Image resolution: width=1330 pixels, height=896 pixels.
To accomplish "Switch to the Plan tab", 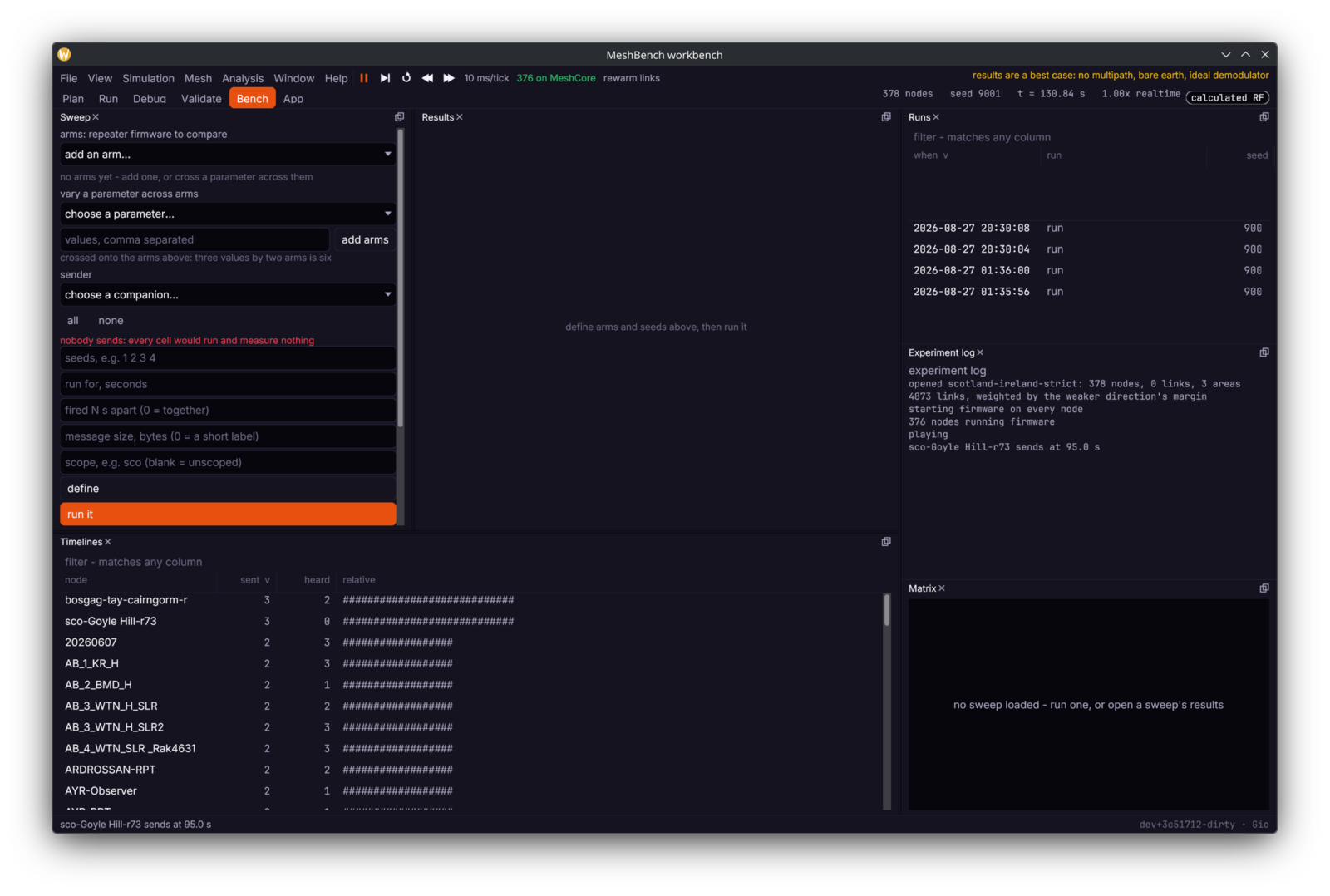I will pos(73,99).
